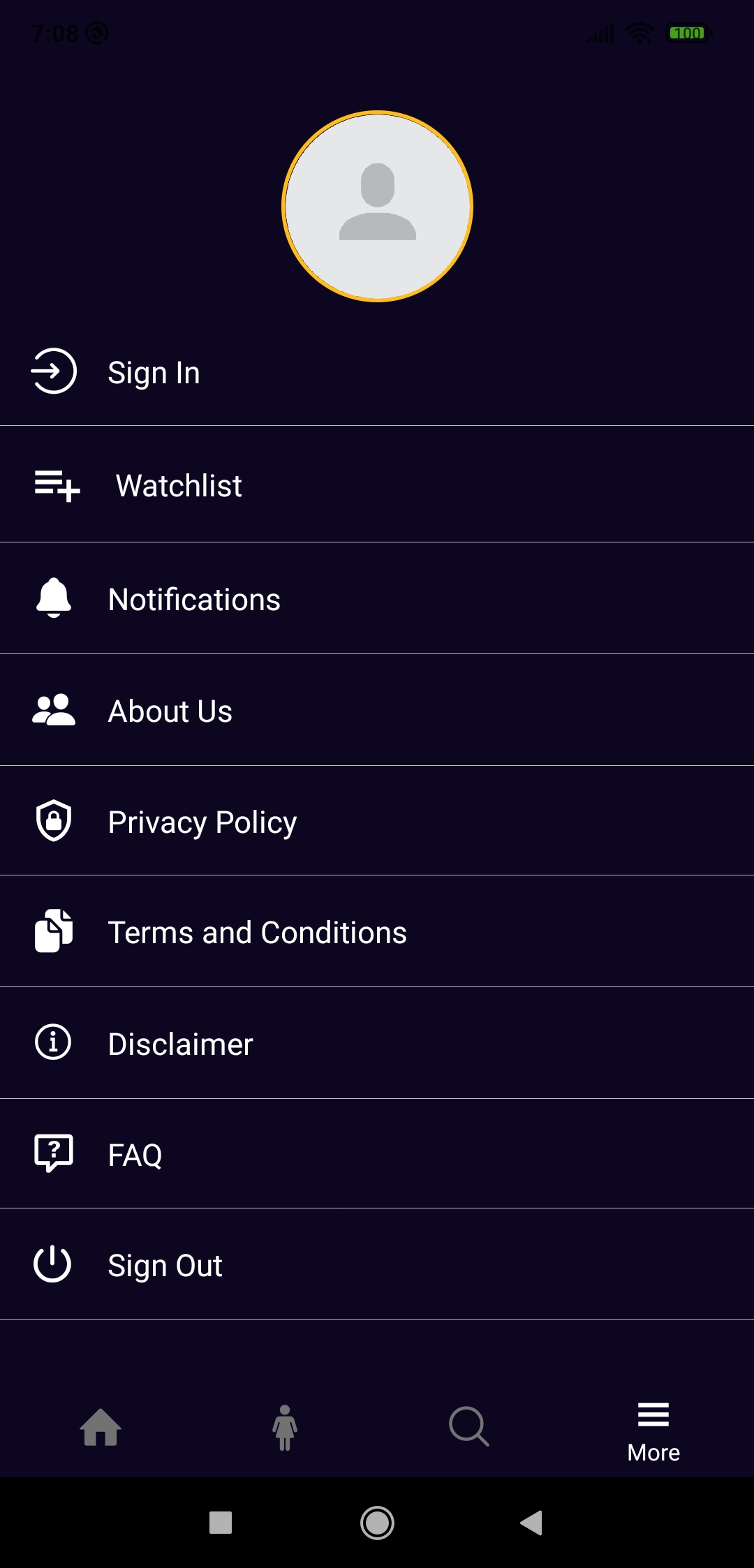Screen dimensions: 754x1568
Task: Select the More tab
Action: pyautogui.click(x=653, y=1433)
